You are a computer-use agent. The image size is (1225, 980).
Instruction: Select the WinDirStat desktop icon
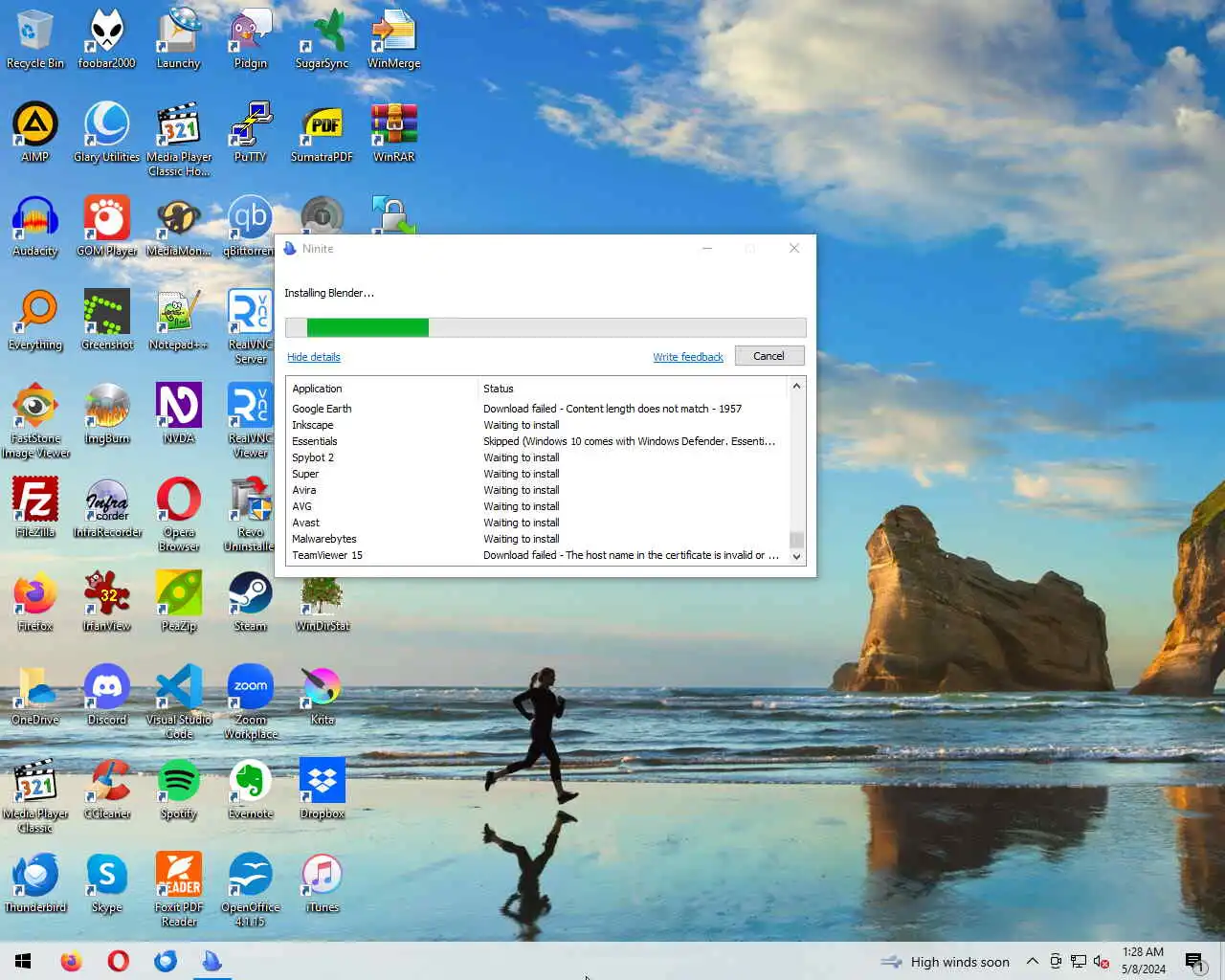(x=322, y=603)
